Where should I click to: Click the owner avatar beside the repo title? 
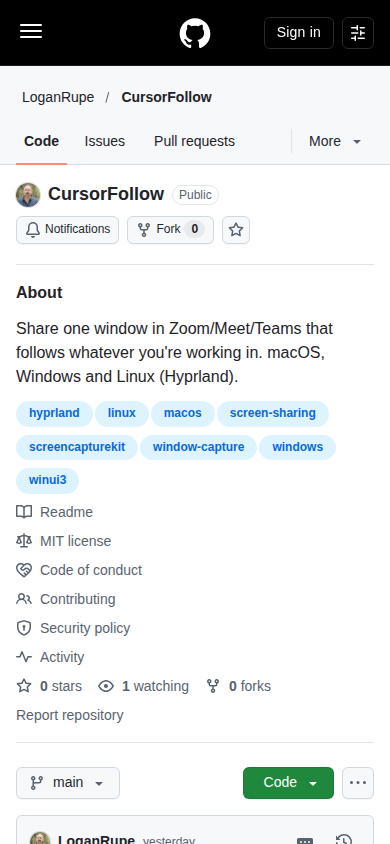[28, 195]
